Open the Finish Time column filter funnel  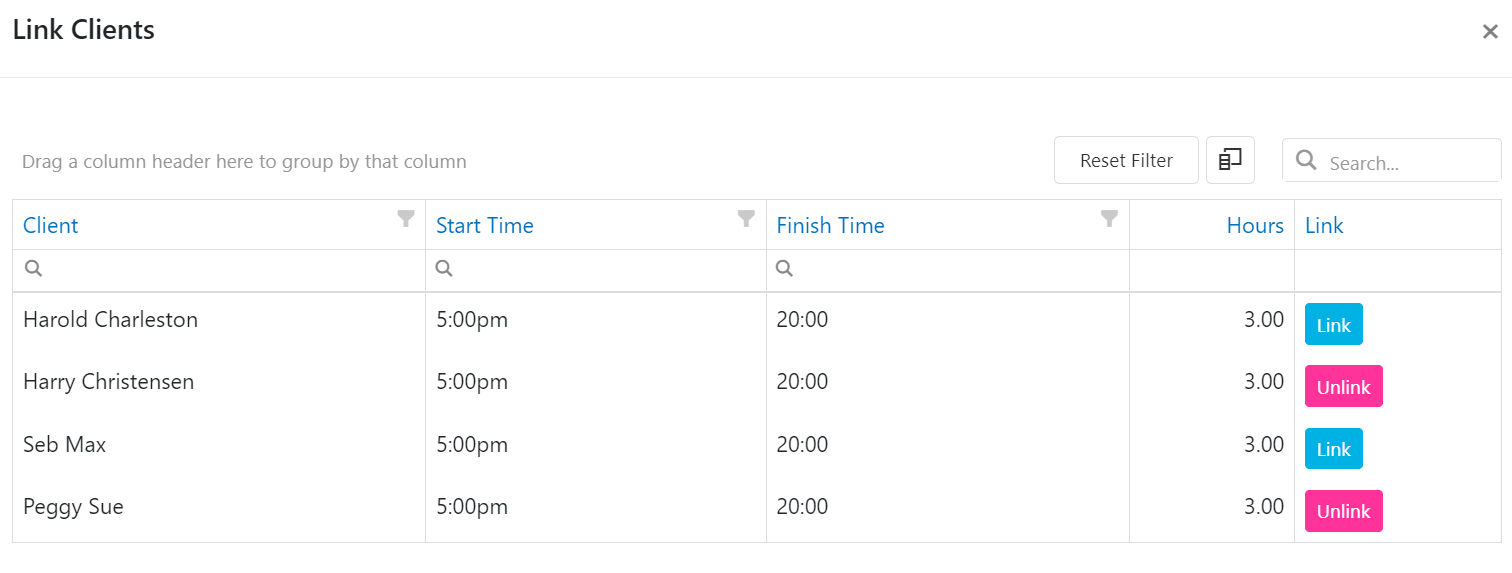coord(1109,219)
